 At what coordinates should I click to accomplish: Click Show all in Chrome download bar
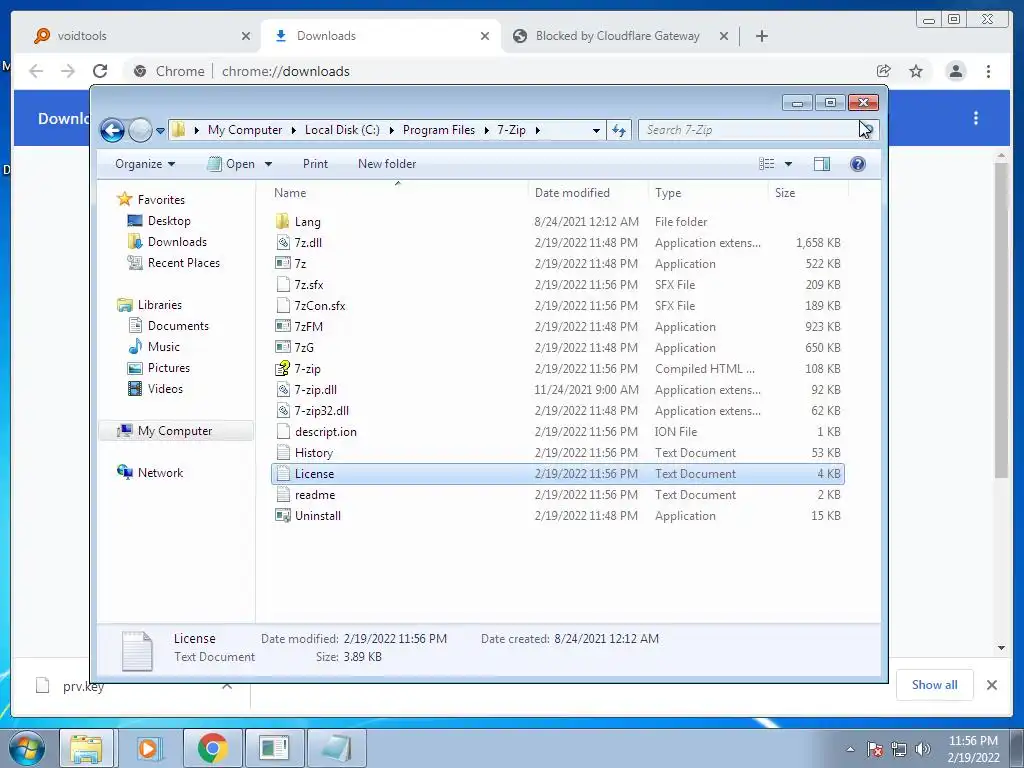[x=935, y=684]
